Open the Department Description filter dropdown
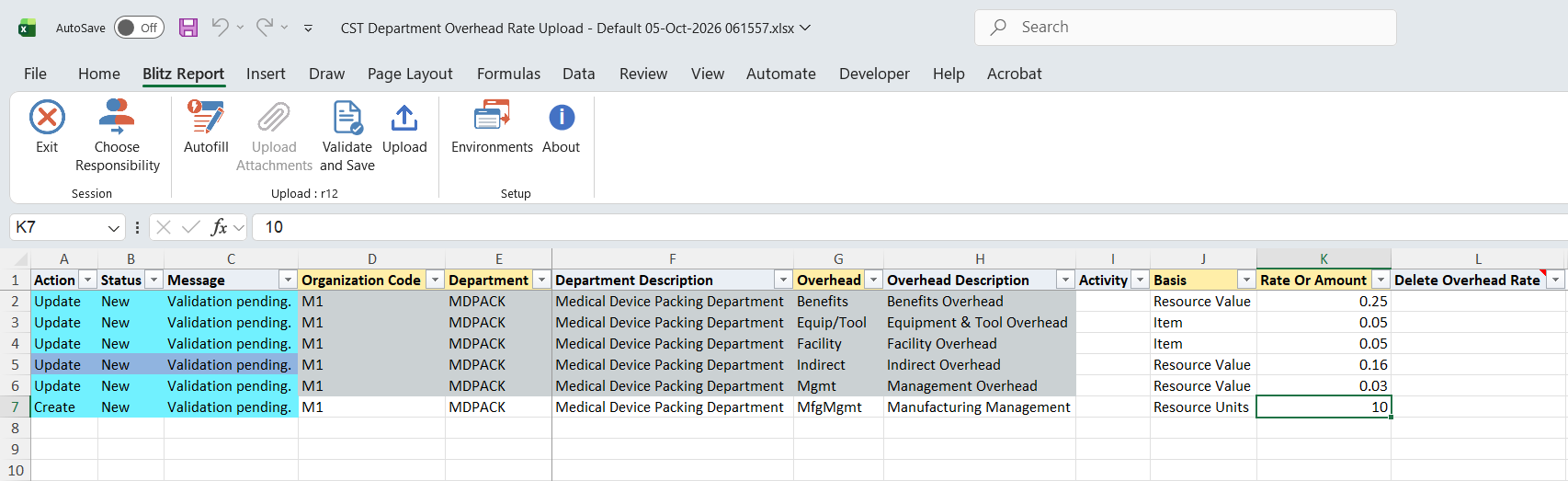This screenshot has height=481, width=1568. pyautogui.click(x=783, y=280)
